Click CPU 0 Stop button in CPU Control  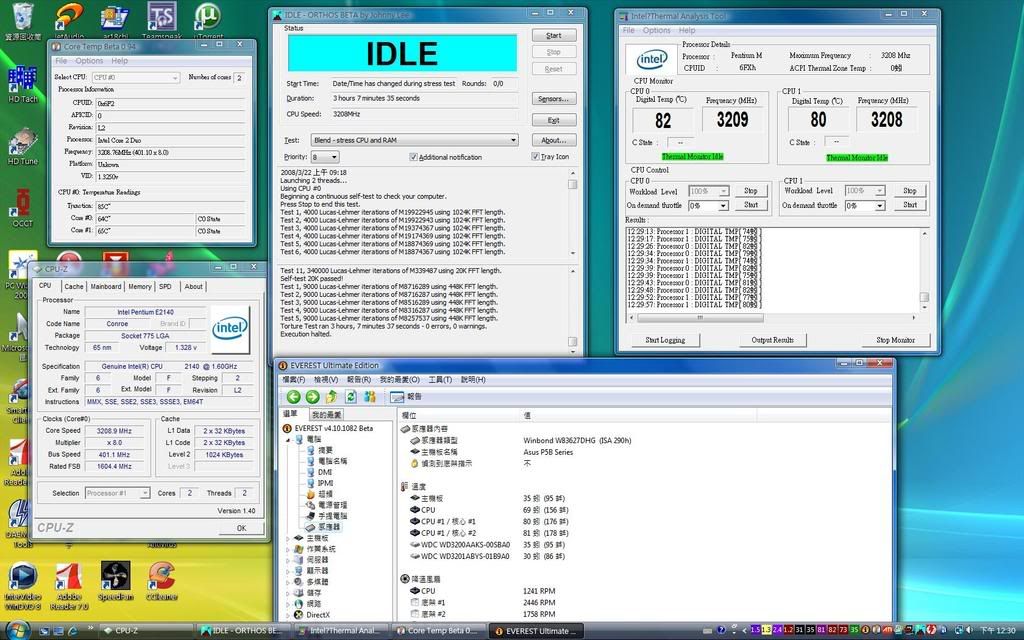[x=750, y=191]
